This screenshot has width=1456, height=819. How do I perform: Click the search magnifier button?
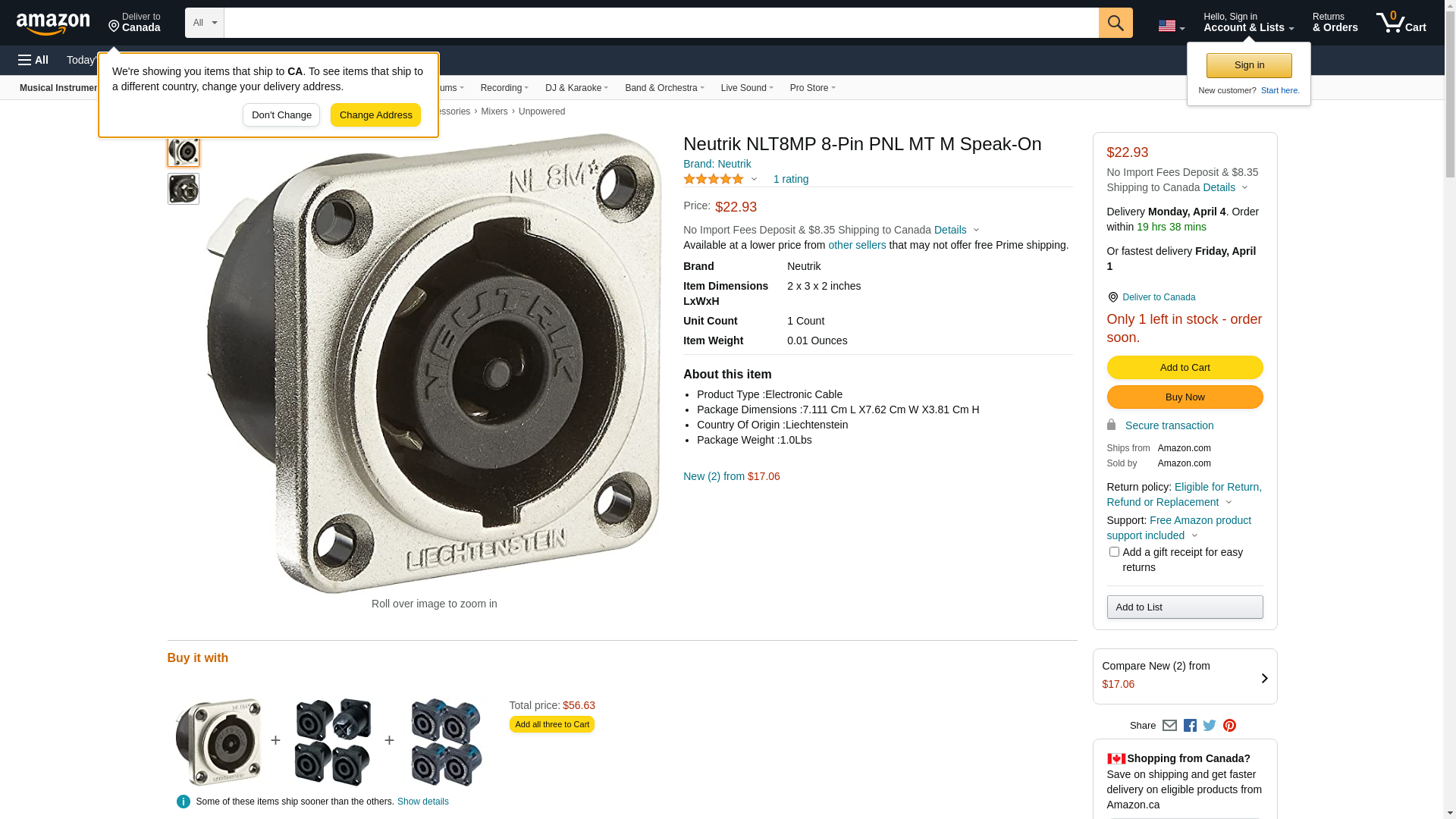1115,23
